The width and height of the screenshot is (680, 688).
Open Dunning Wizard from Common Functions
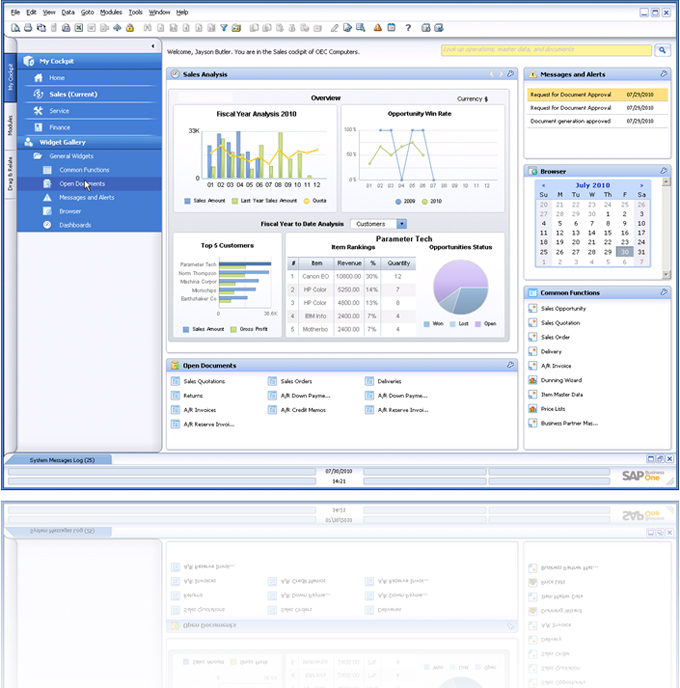click(560, 380)
